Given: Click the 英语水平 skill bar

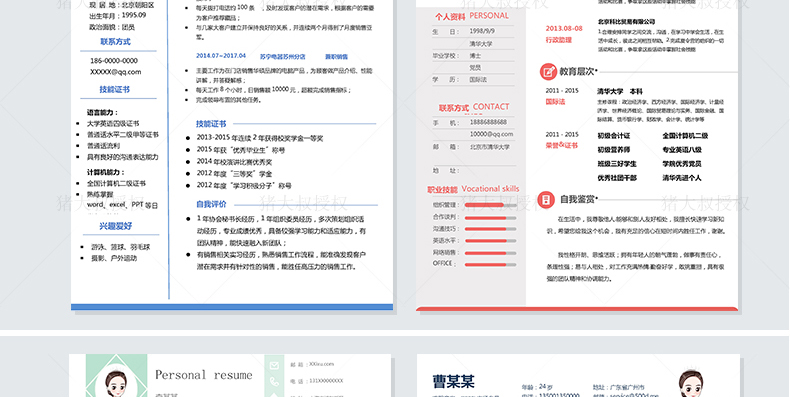Looking at the screenshot, I should pos(490,241).
